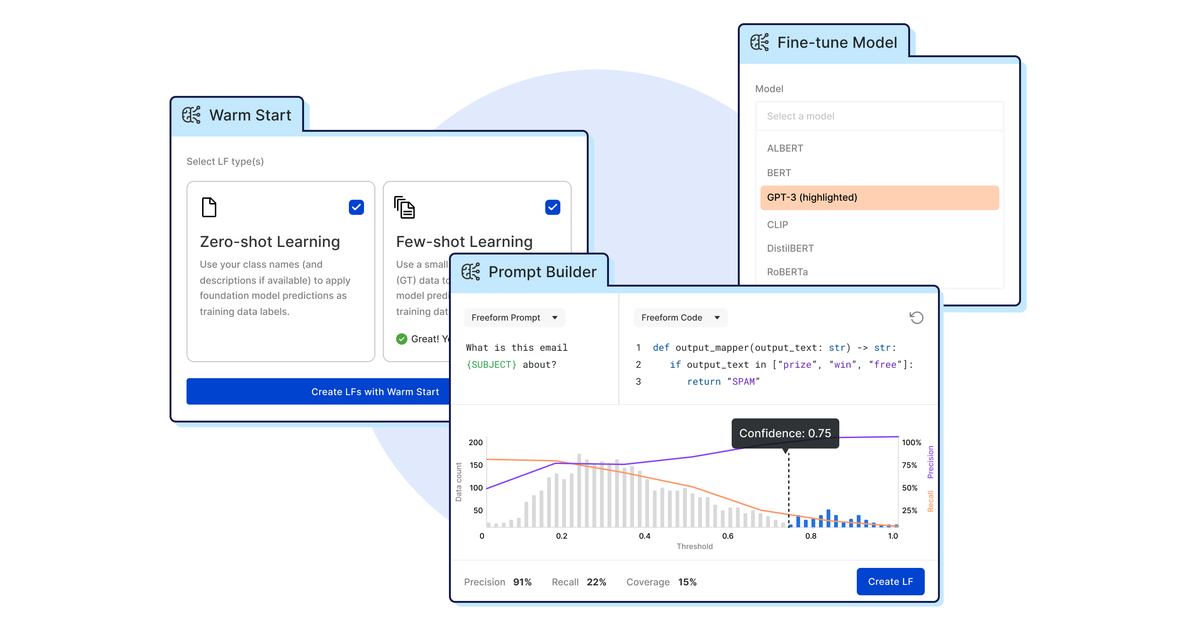
Task: Click the Threshold axis label
Action: coord(694,547)
